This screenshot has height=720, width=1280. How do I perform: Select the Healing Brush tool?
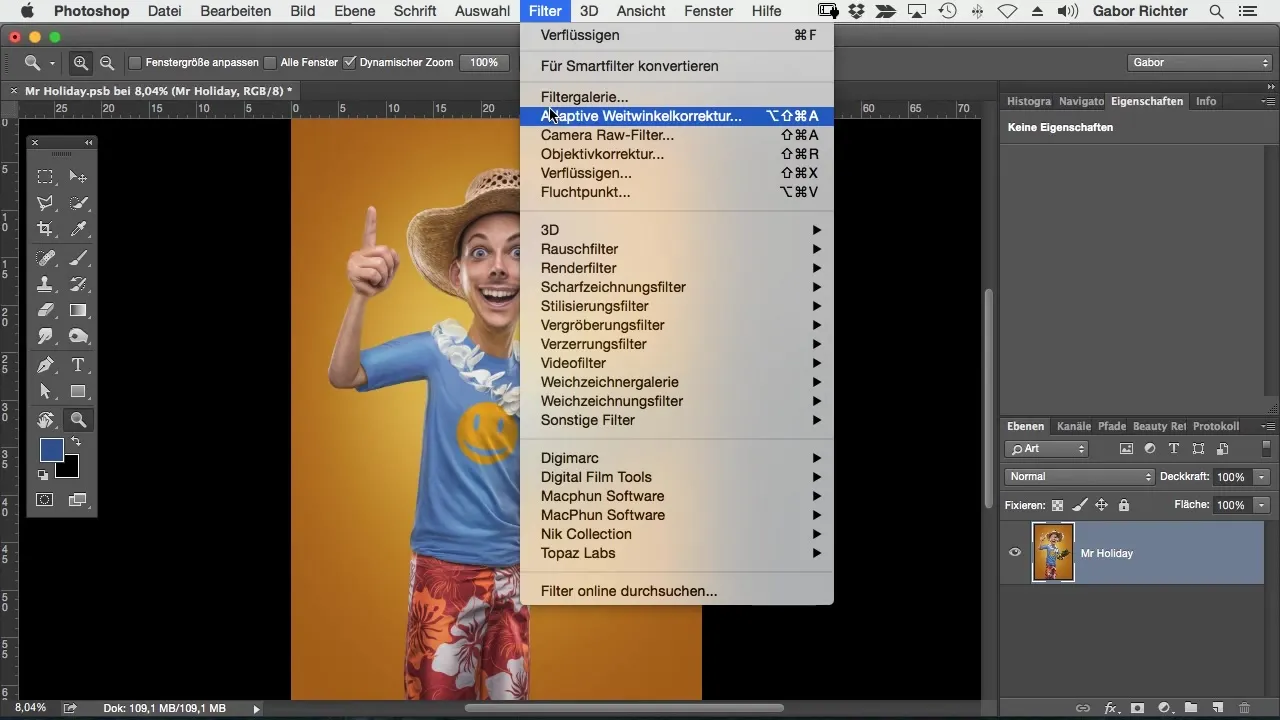pyautogui.click(x=45, y=258)
